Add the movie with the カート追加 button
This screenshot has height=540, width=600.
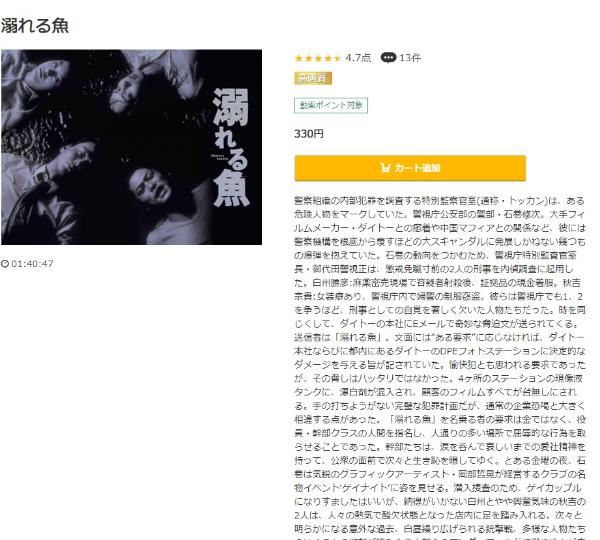pos(410,168)
